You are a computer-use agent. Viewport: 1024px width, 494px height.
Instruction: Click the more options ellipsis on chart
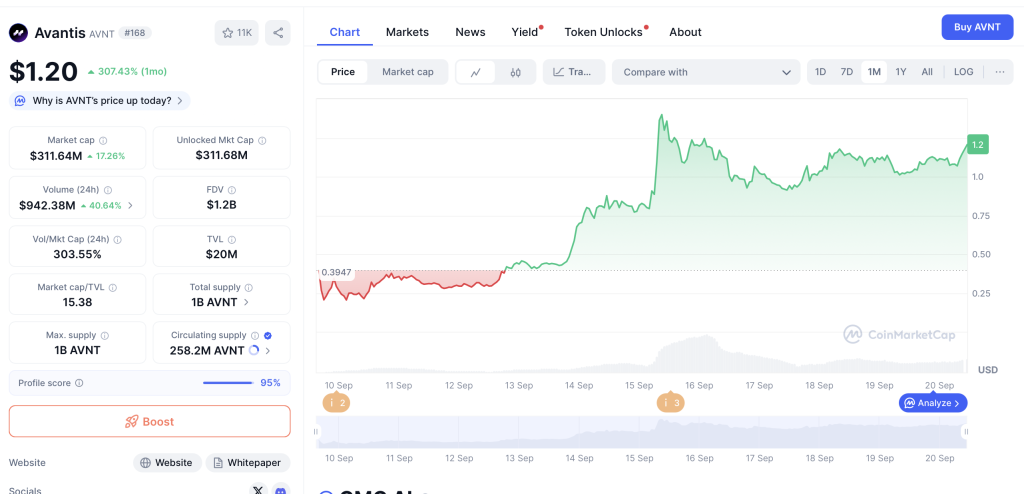coord(999,72)
